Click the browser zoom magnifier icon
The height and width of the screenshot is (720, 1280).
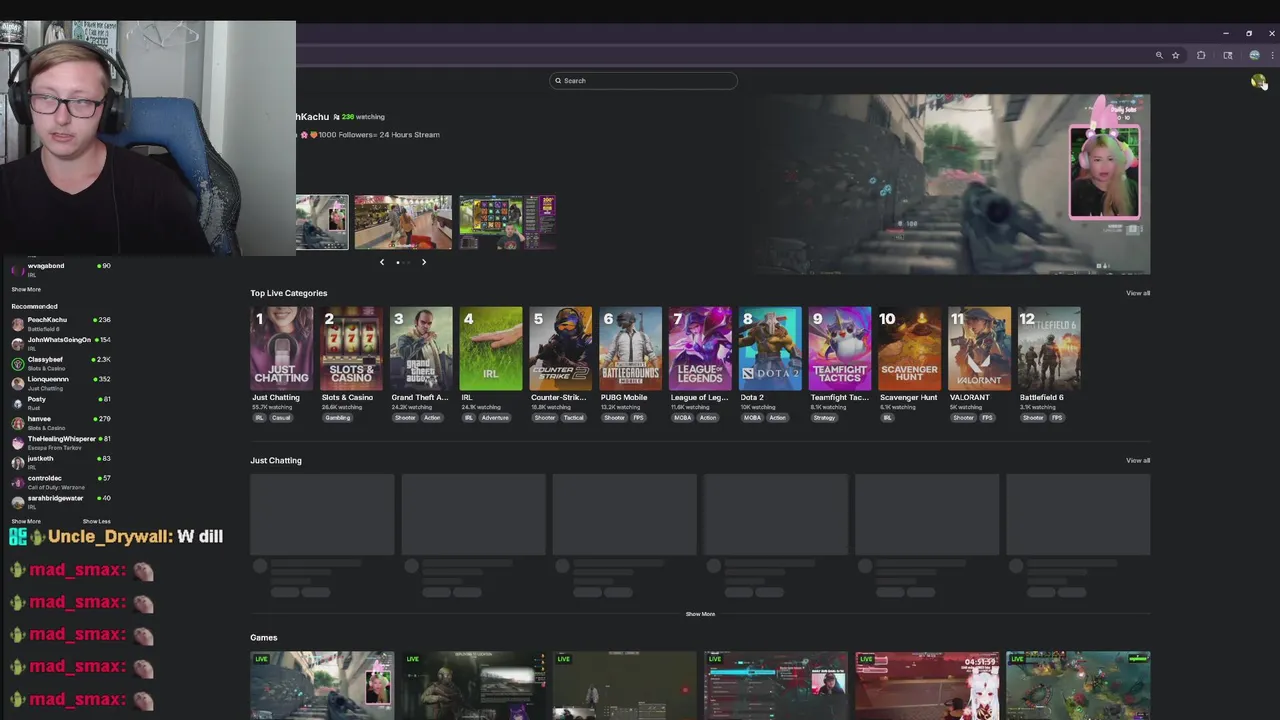(x=1159, y=55)
